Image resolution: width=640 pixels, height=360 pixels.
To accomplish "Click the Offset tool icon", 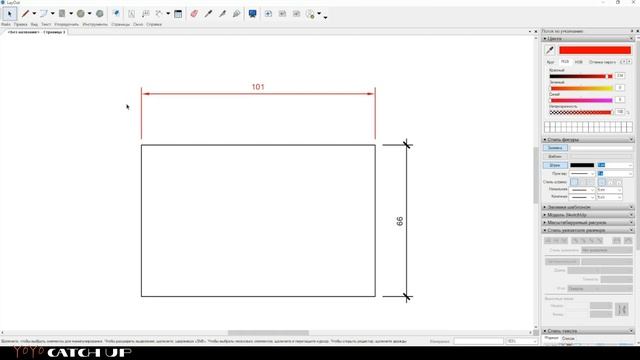I will 116,14.
